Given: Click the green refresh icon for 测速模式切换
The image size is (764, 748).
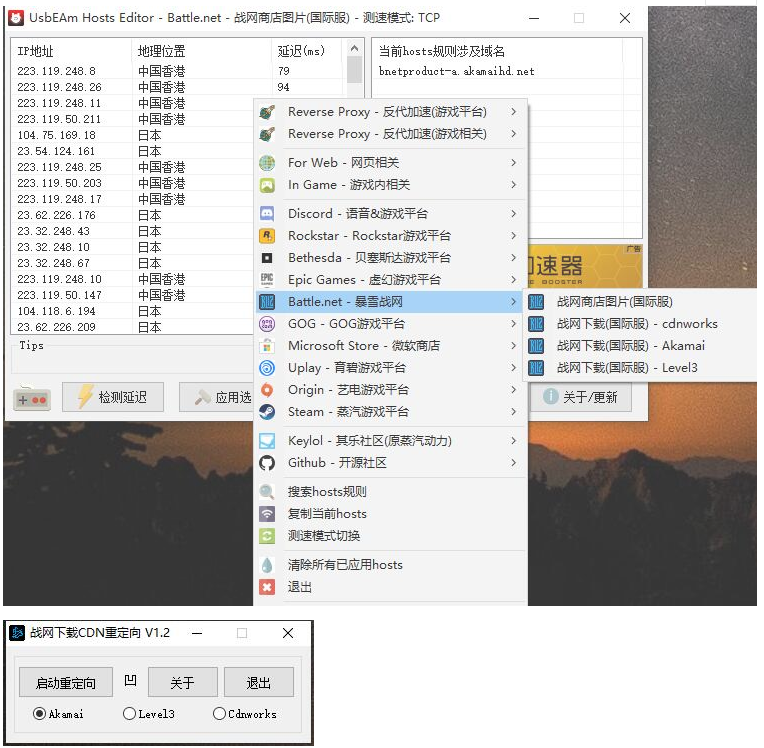Looking at the screenshot, I should pos(267,536).
